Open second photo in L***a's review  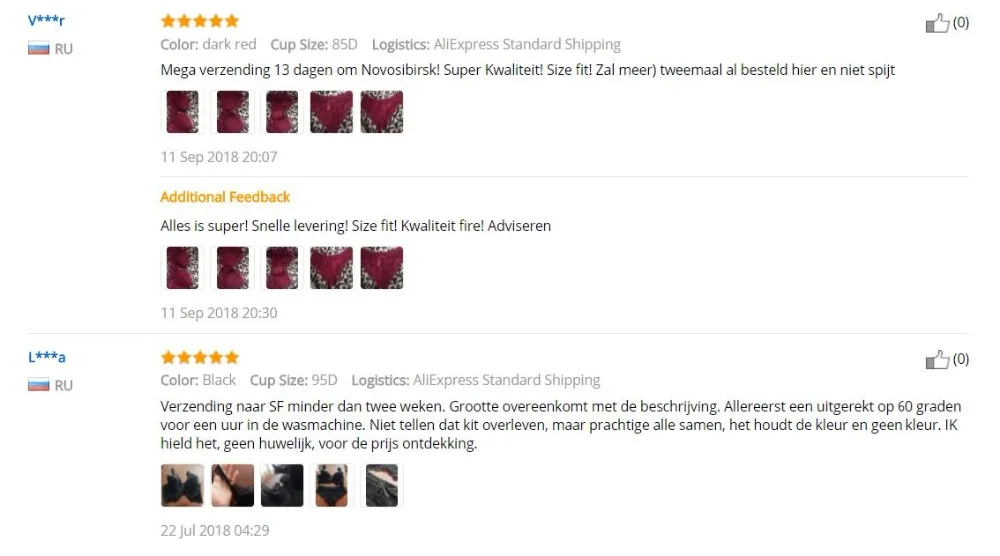pos(232,486)
